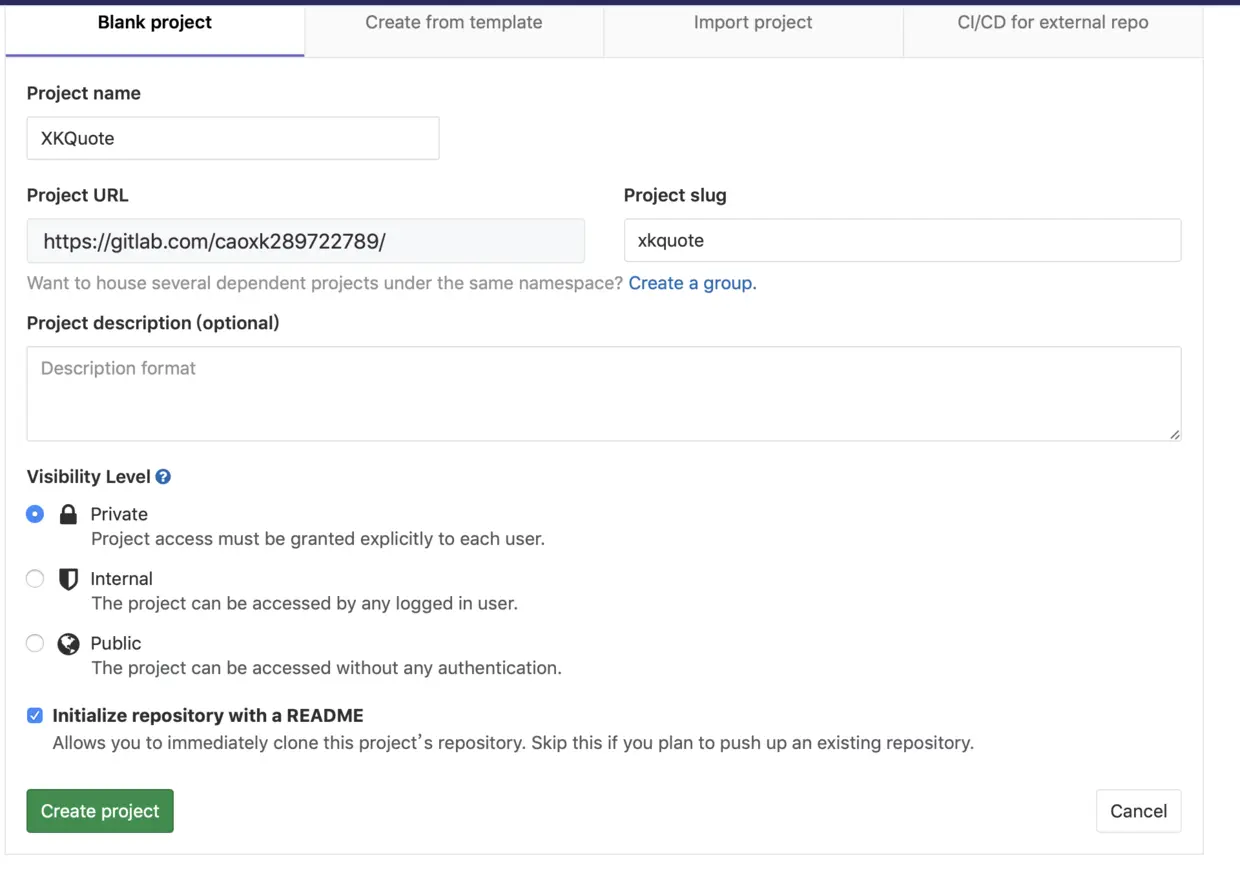Click the Private lock icon
The image size is (1240, 882).
[x=68, y=515]
